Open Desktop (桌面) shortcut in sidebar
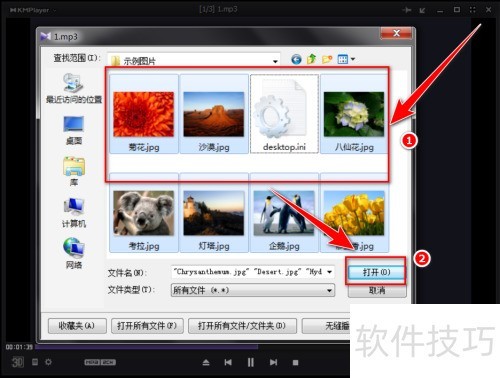The width and height of the screenshot is (500, 378). click(x=74, y=130)
